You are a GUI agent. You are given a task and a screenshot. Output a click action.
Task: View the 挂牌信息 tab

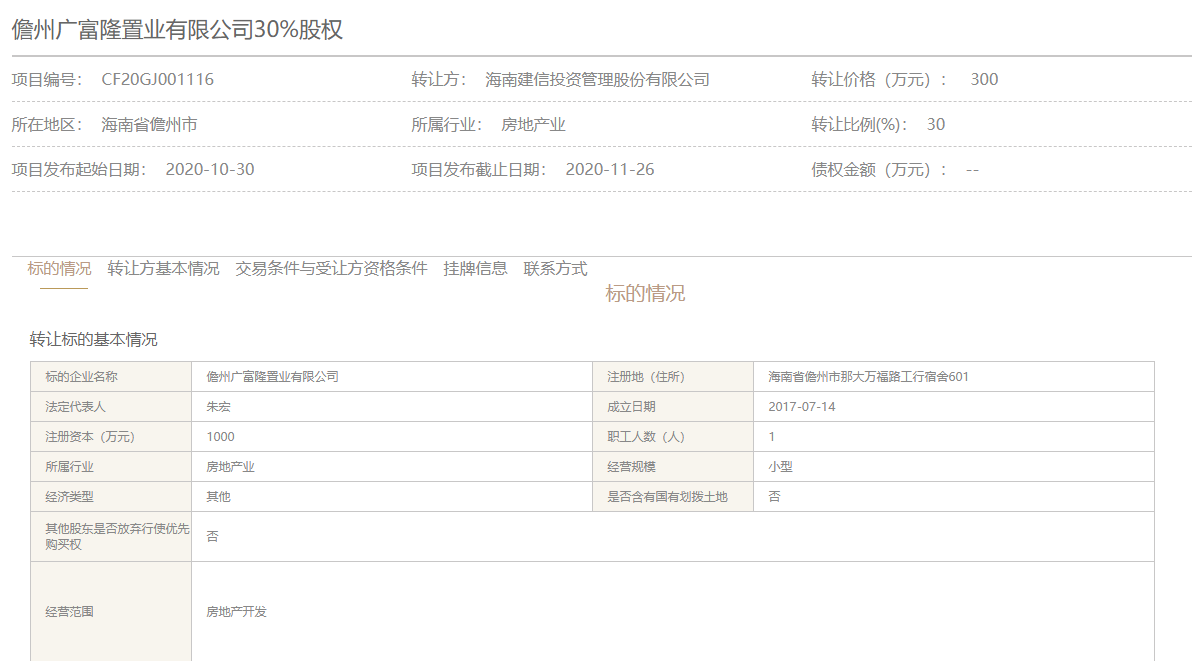point(477,268)
